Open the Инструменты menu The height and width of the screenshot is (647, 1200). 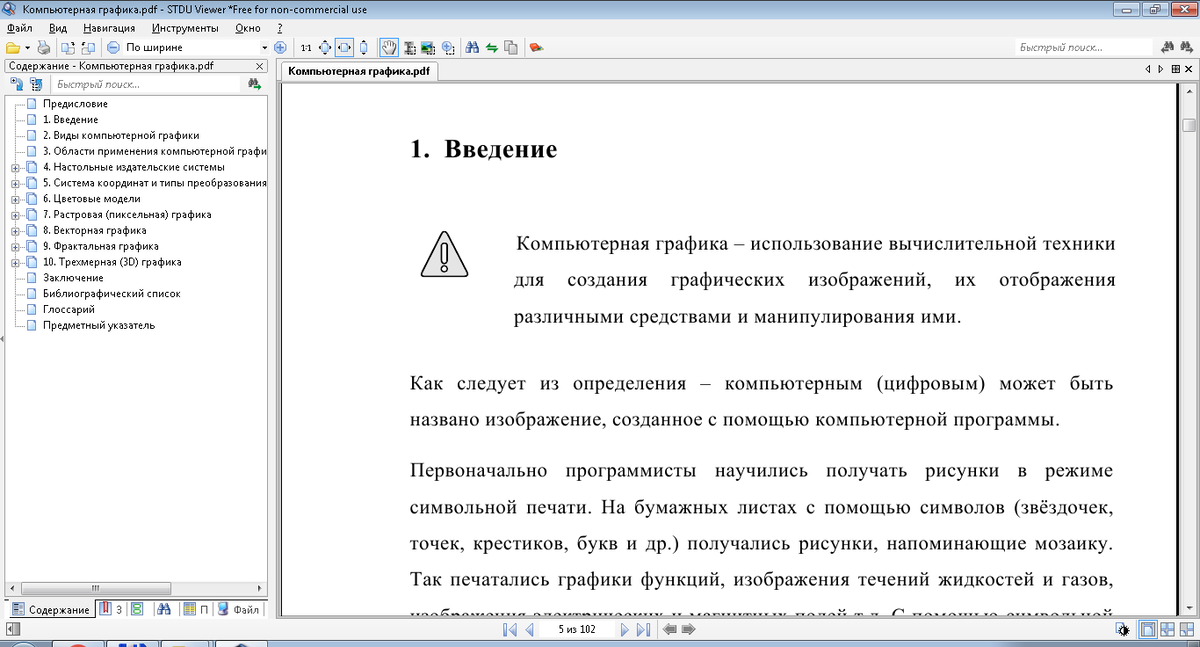pos(186,29)
